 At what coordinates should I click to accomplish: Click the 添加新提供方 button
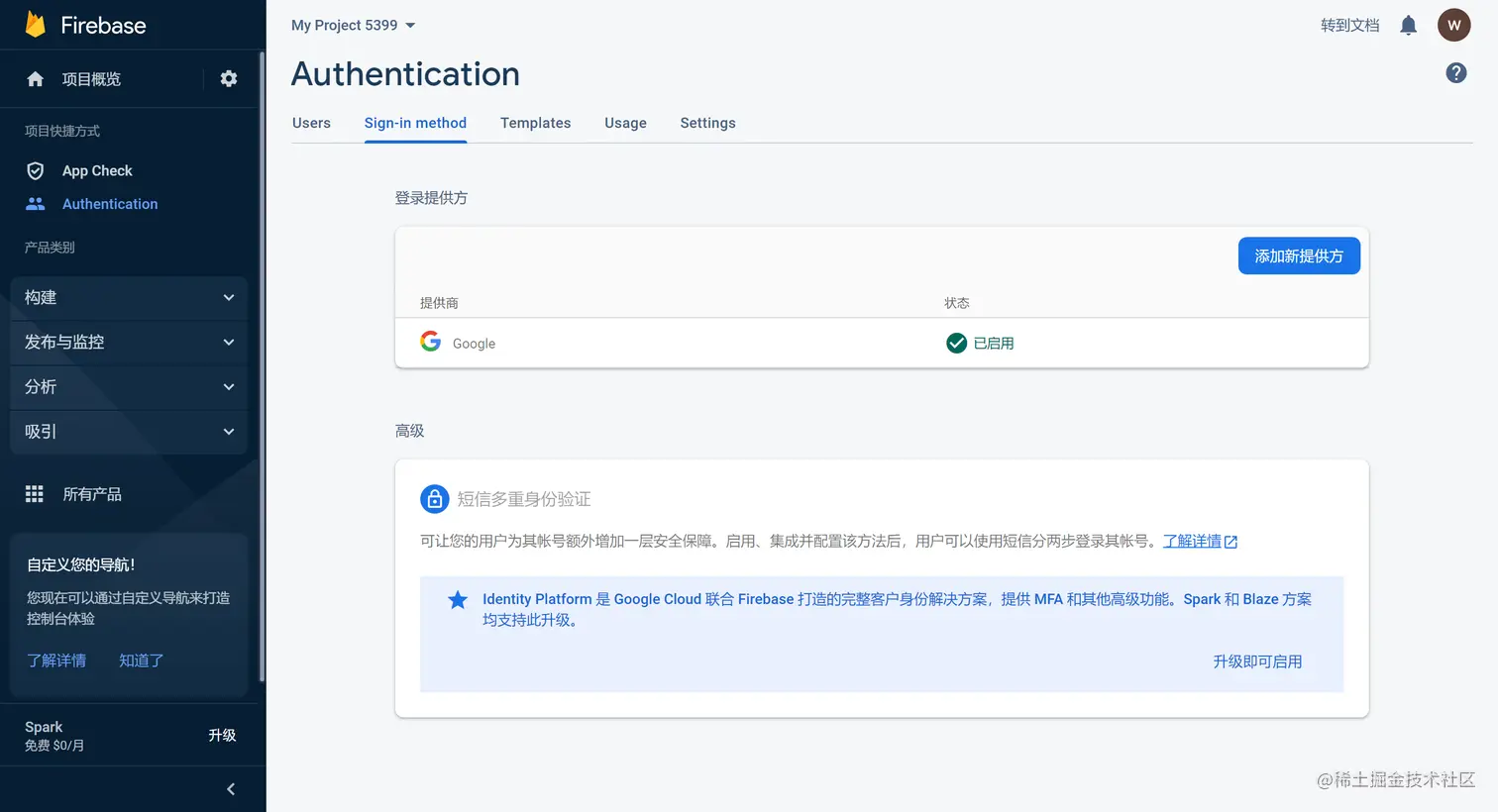pyautogui.click(x=1299, y=255)
